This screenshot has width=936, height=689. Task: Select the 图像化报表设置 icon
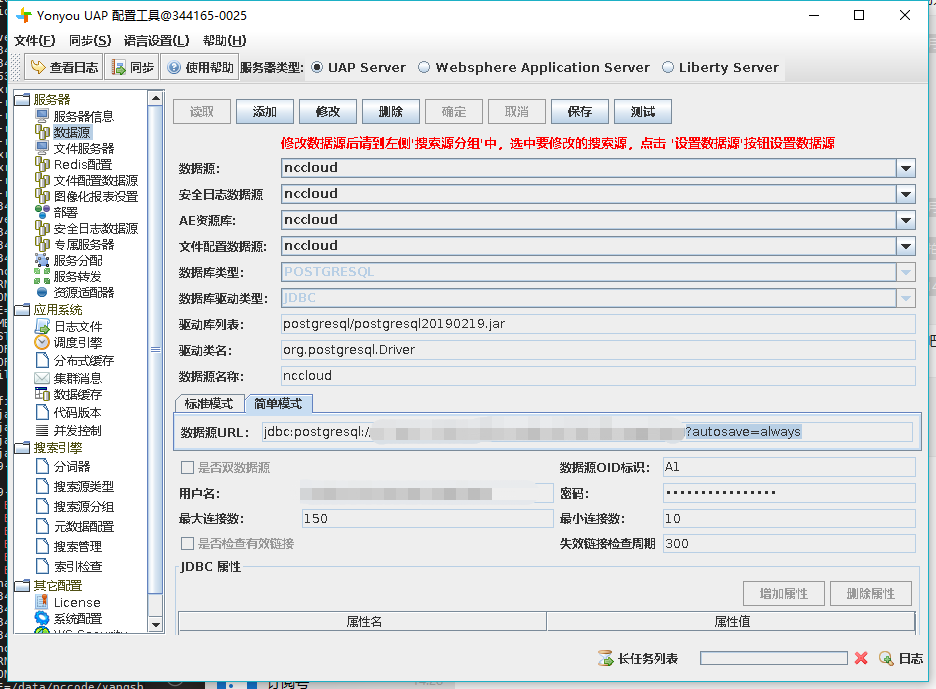(42, 196)
